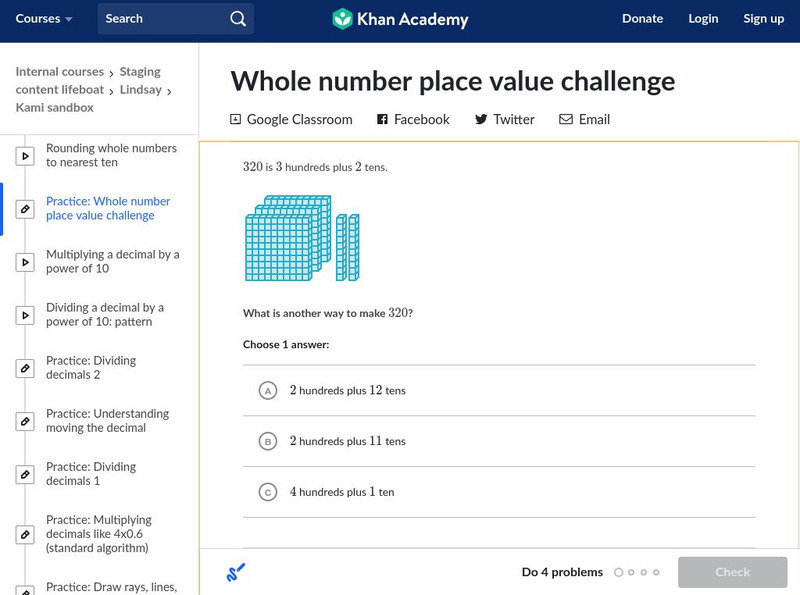Open Practice: Multiplying decimals like 4x0.6

tap(98, 534)
